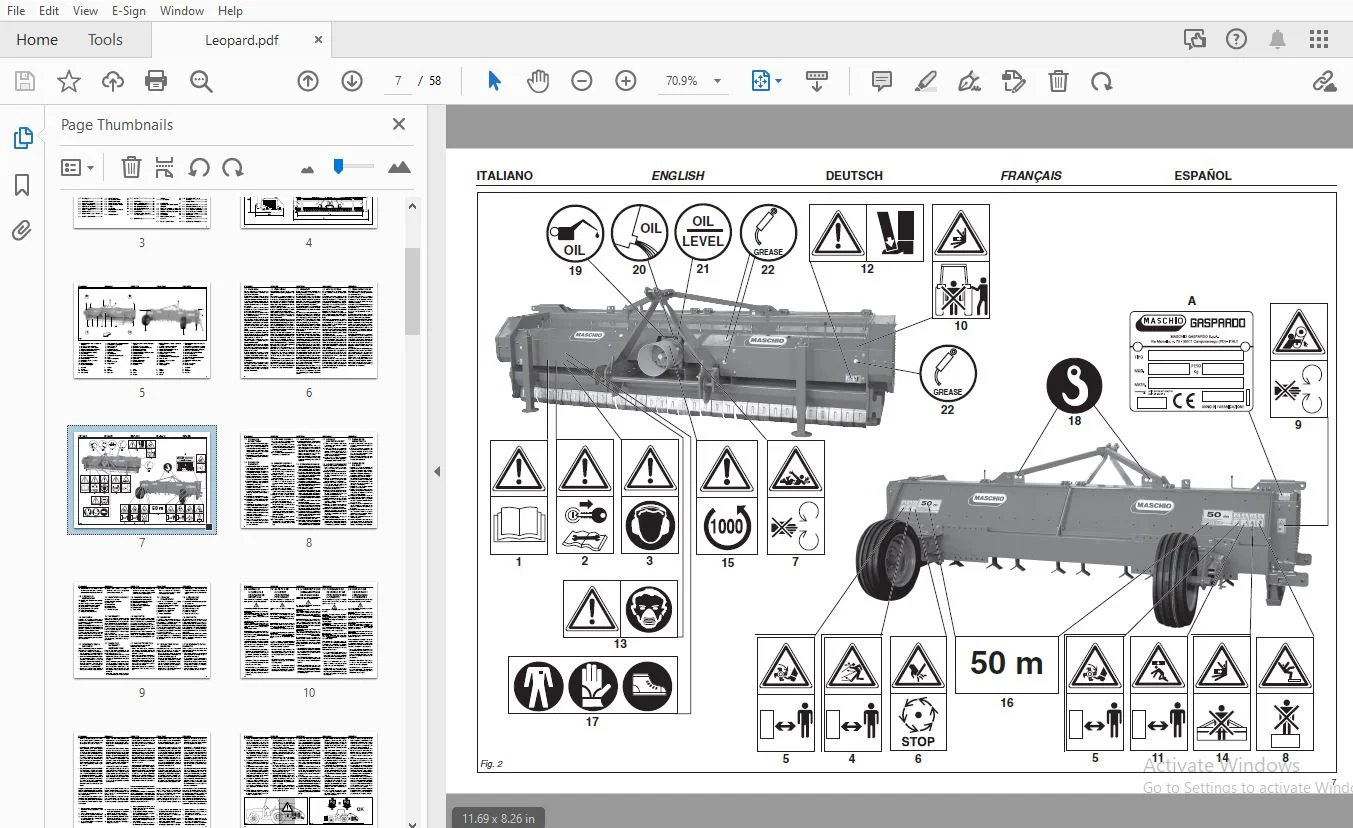Click the Edit PDF request signatures icon
This screenshot has width=1353, height=828.
click(1014, 81)
